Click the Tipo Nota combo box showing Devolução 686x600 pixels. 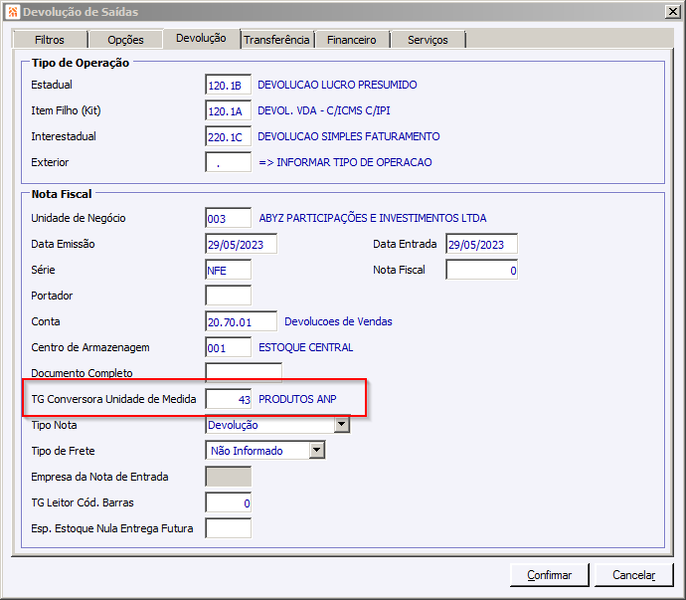277,425
